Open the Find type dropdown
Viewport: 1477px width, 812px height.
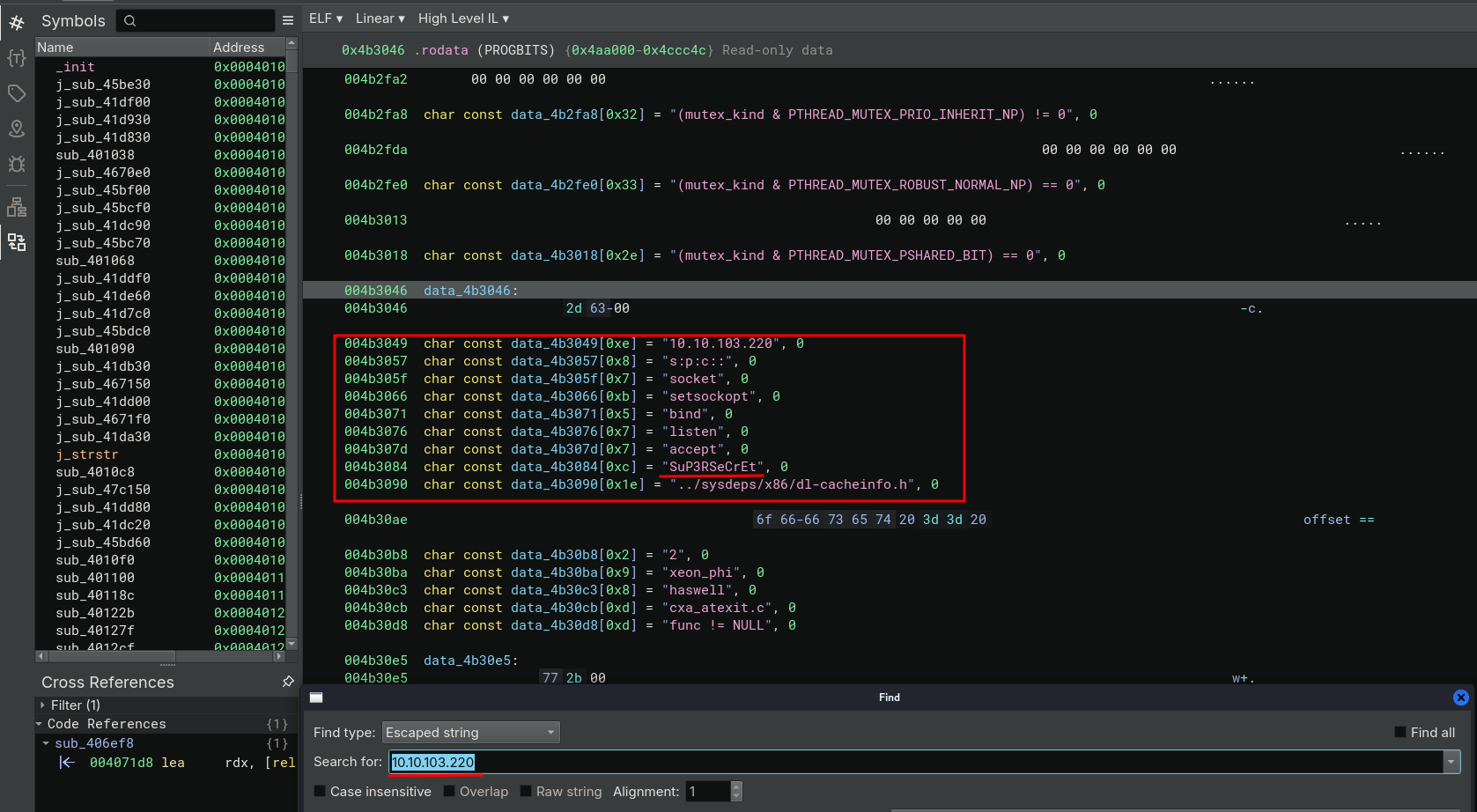[x=471, y=733]
